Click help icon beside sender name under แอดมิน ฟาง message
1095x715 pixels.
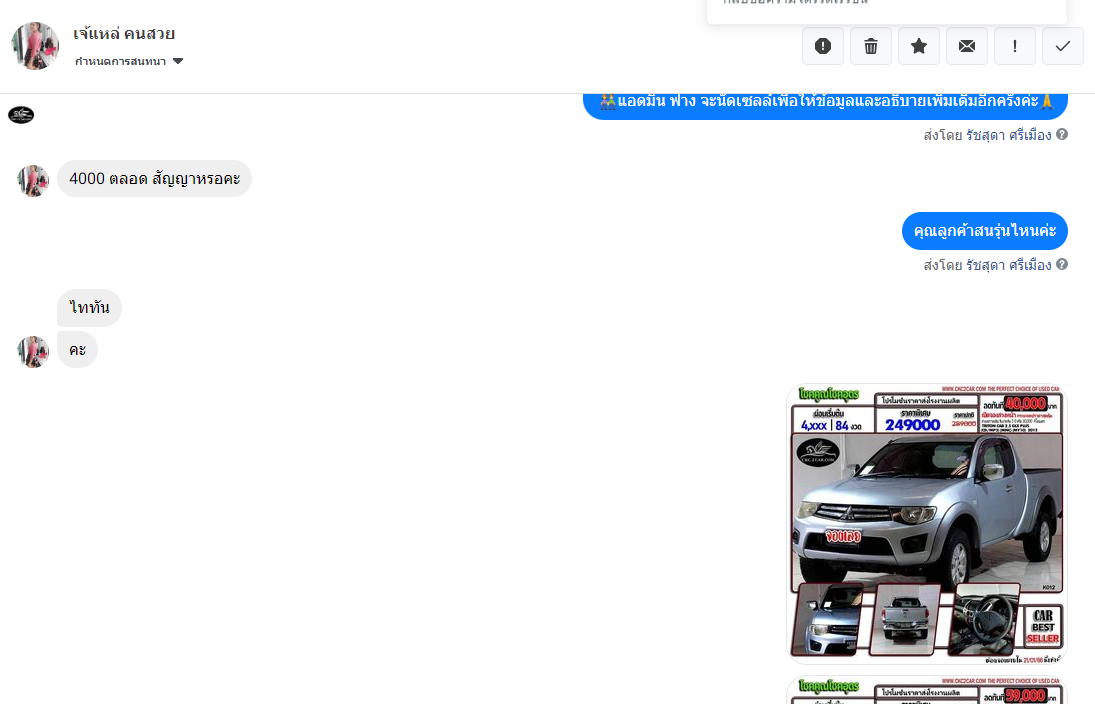click(x=1061, y=134)
